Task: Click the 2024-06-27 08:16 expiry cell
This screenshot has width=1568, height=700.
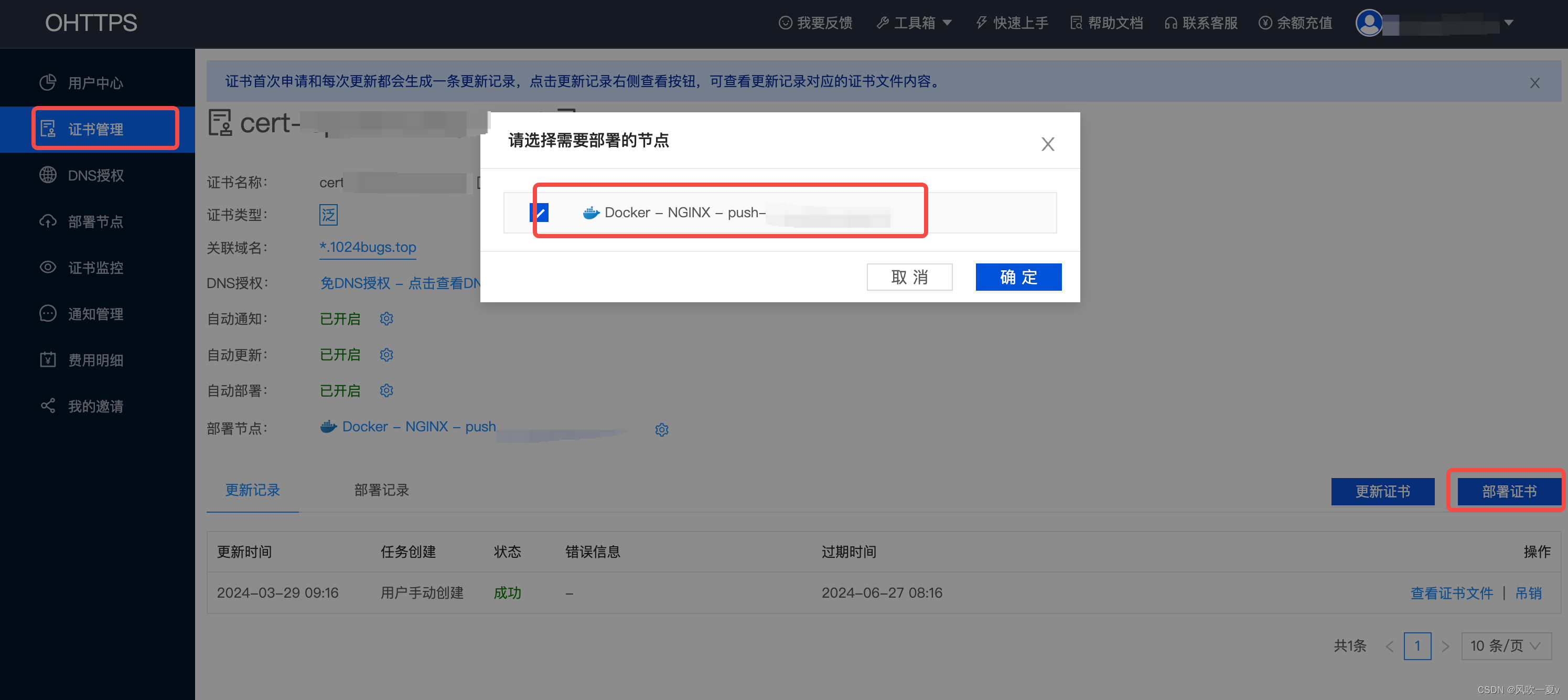Action: (882, 593)
